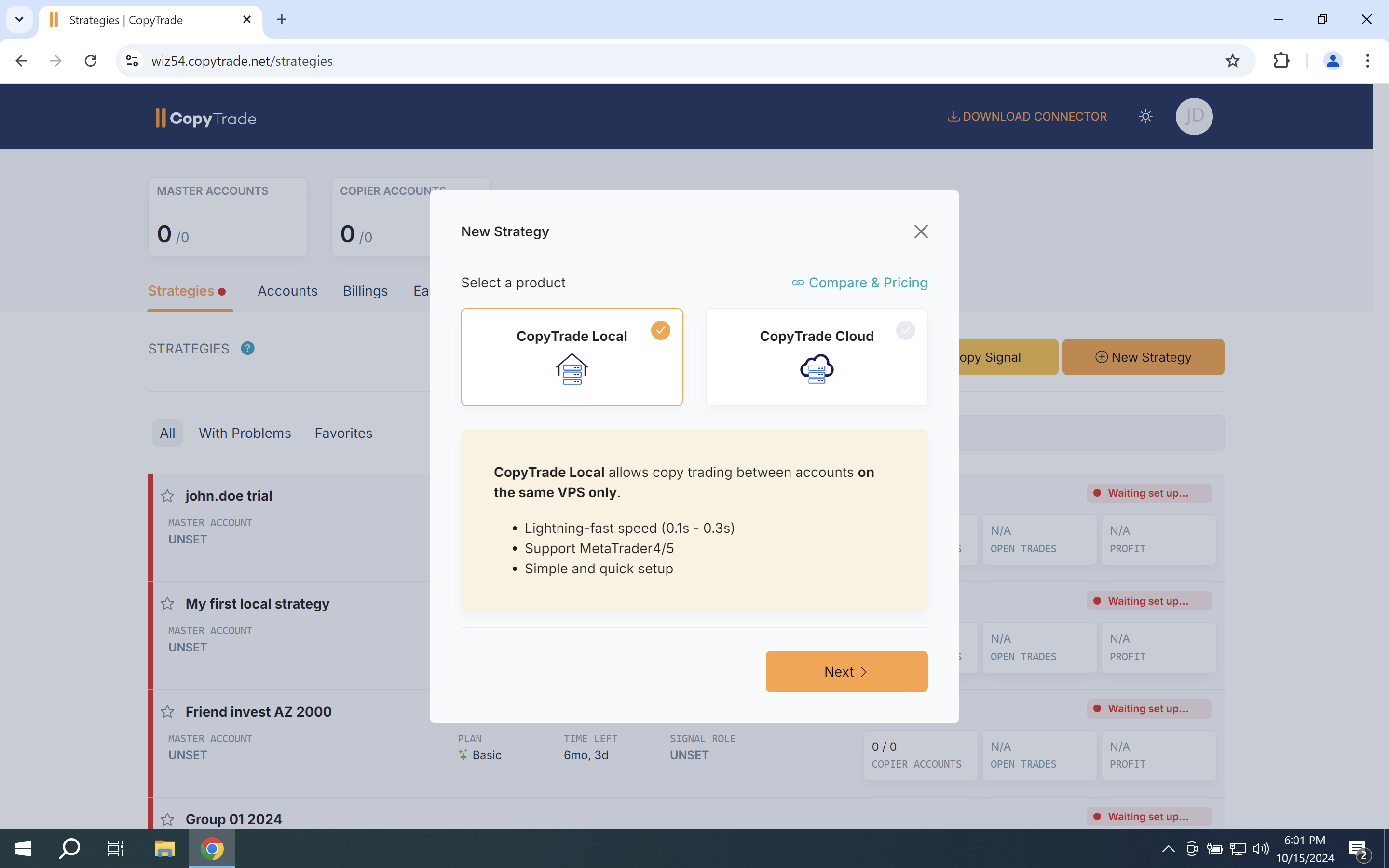Open the Chrome profile icon
This screenshot has height=868, width=1389.
tap(1333, 61)
